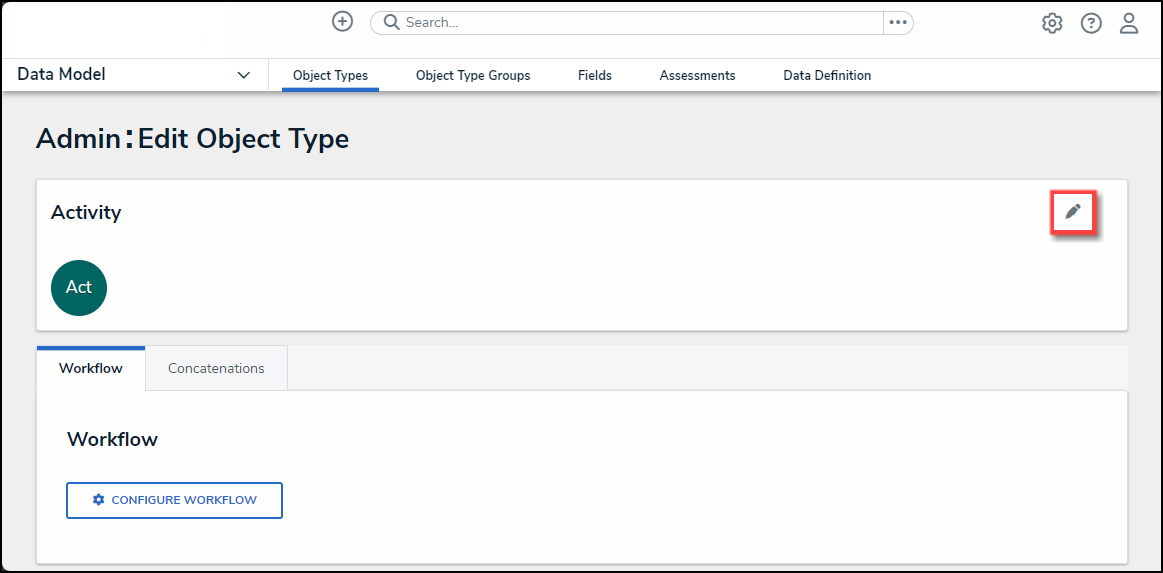Viewport: 1163px width, 573px height.
Task: Switch to the Object Types tab
Action: coord(330,75)
